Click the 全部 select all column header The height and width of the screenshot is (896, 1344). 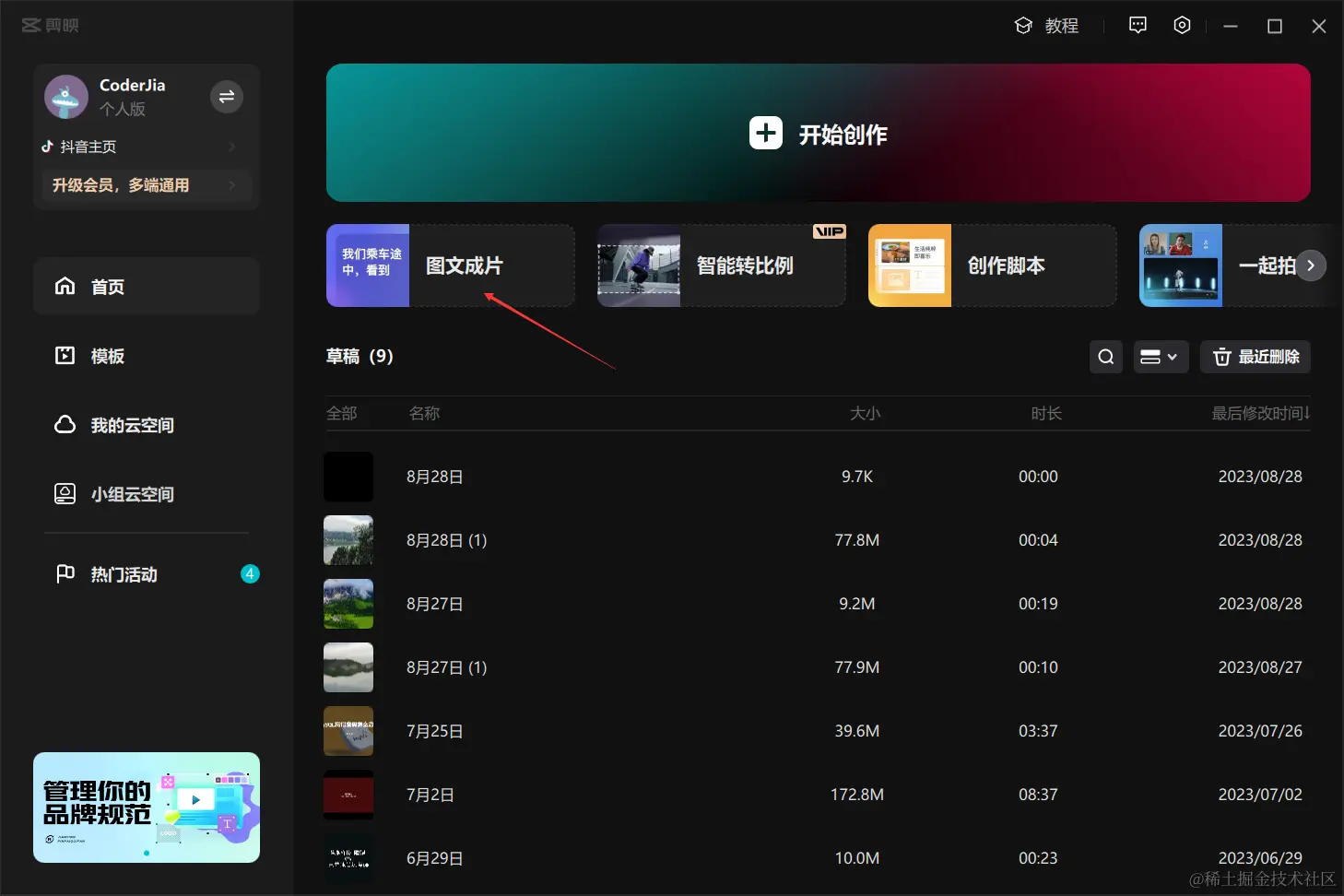[341, 413]
